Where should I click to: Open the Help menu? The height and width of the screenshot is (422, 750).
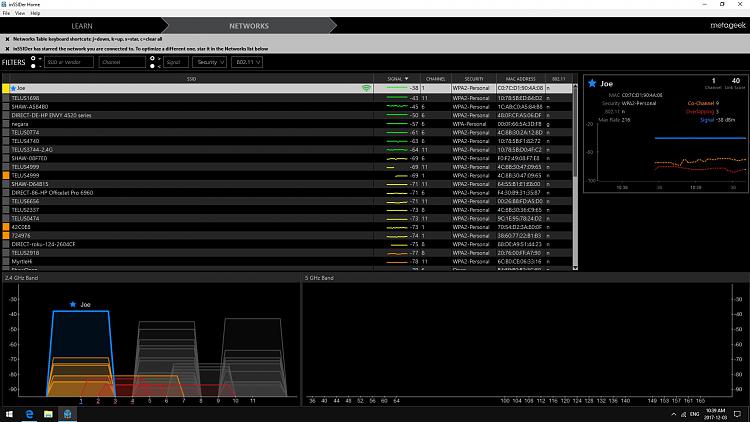point(35,13)
